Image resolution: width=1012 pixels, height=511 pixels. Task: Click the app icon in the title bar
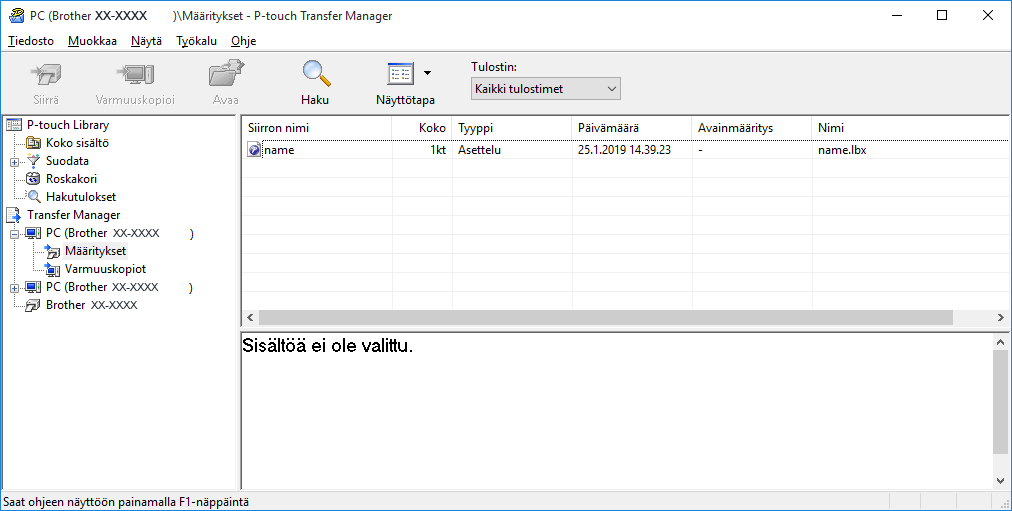point(16,15)
